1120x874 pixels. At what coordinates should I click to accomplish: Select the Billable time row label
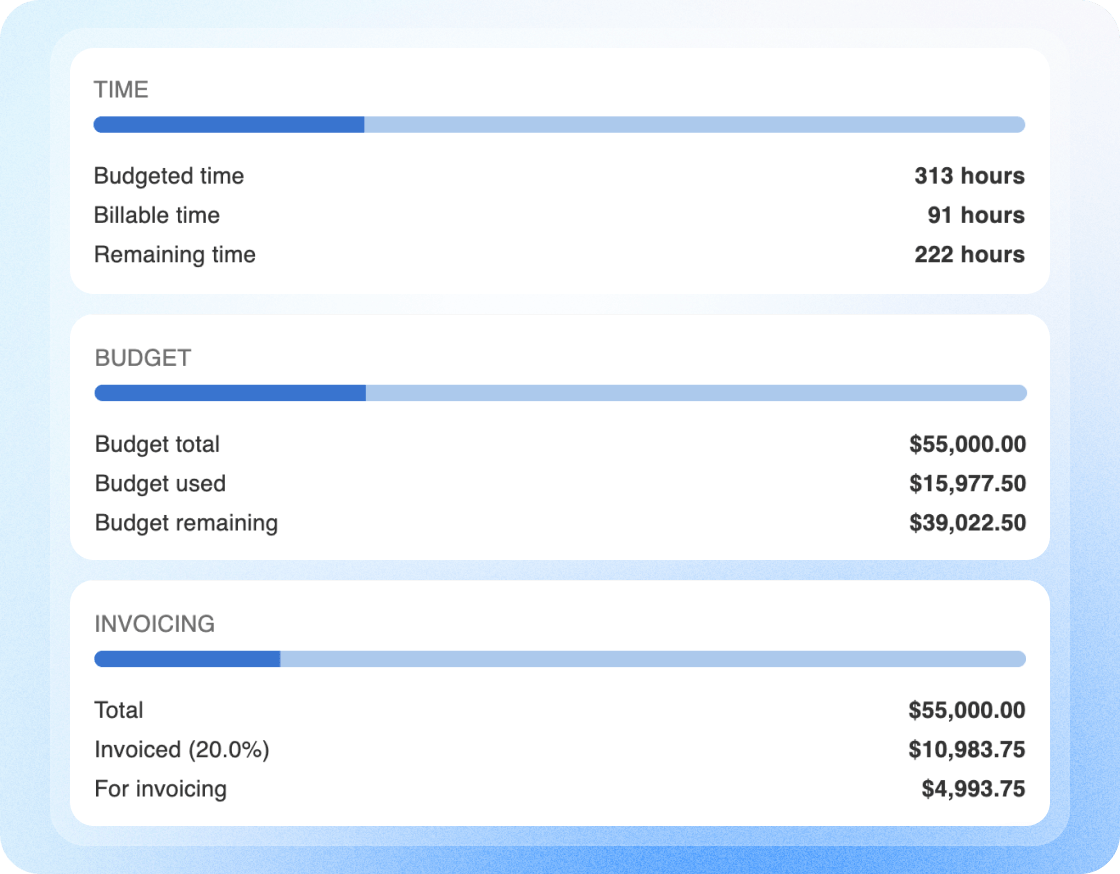(x=157, y=215)
